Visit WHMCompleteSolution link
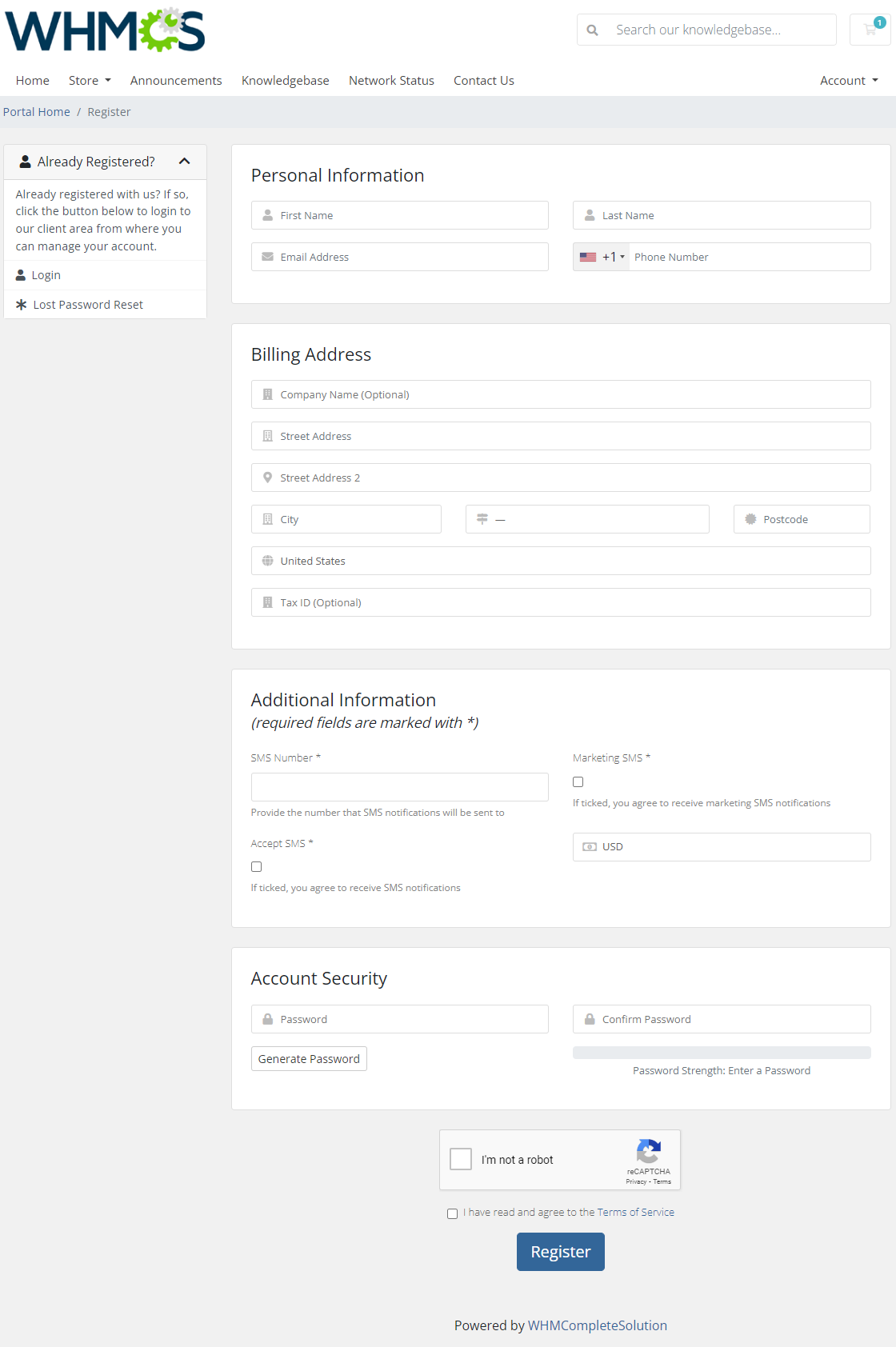 pyautogui.click(x=598, y=1325)
